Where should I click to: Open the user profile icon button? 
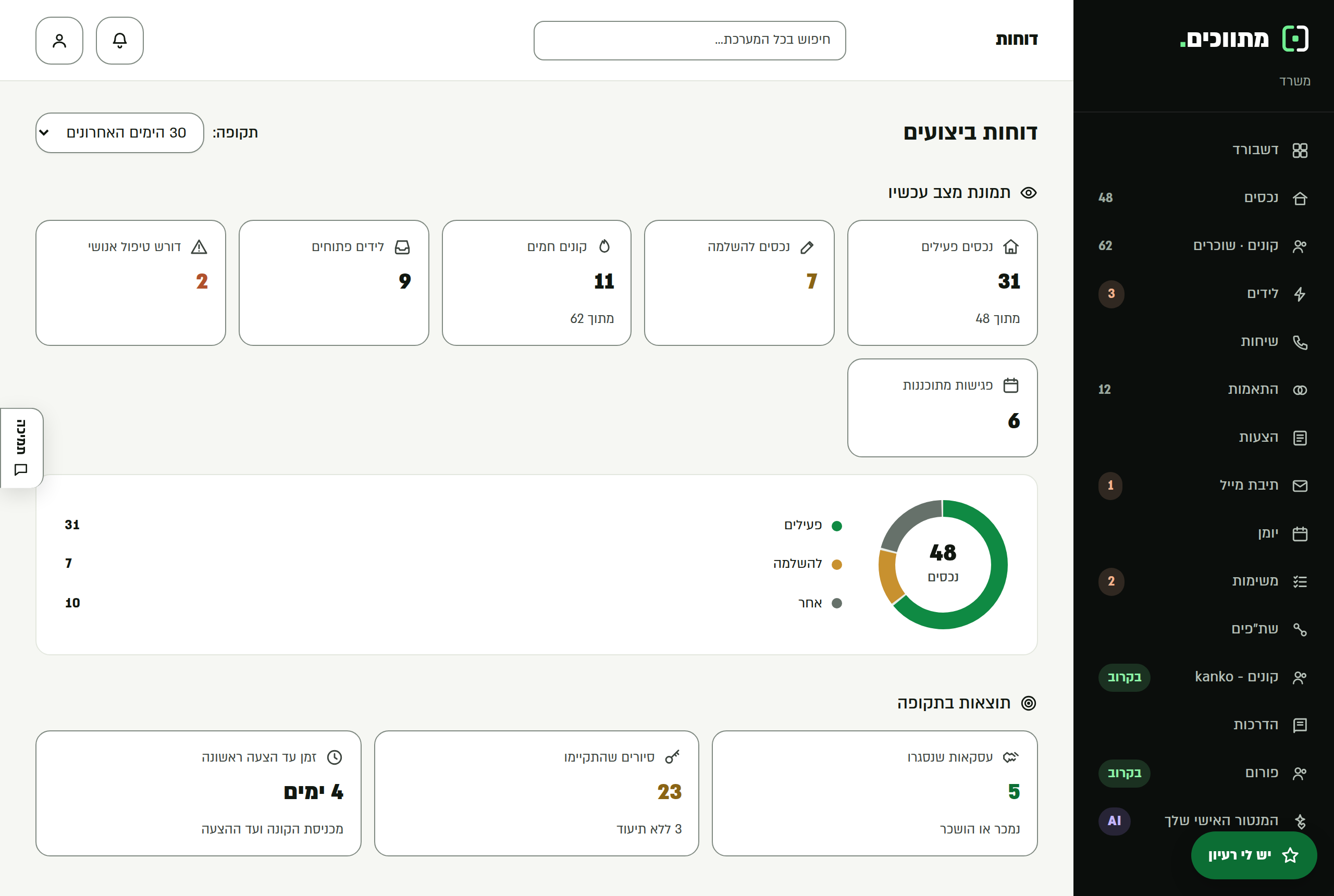[x=59, y=41]
